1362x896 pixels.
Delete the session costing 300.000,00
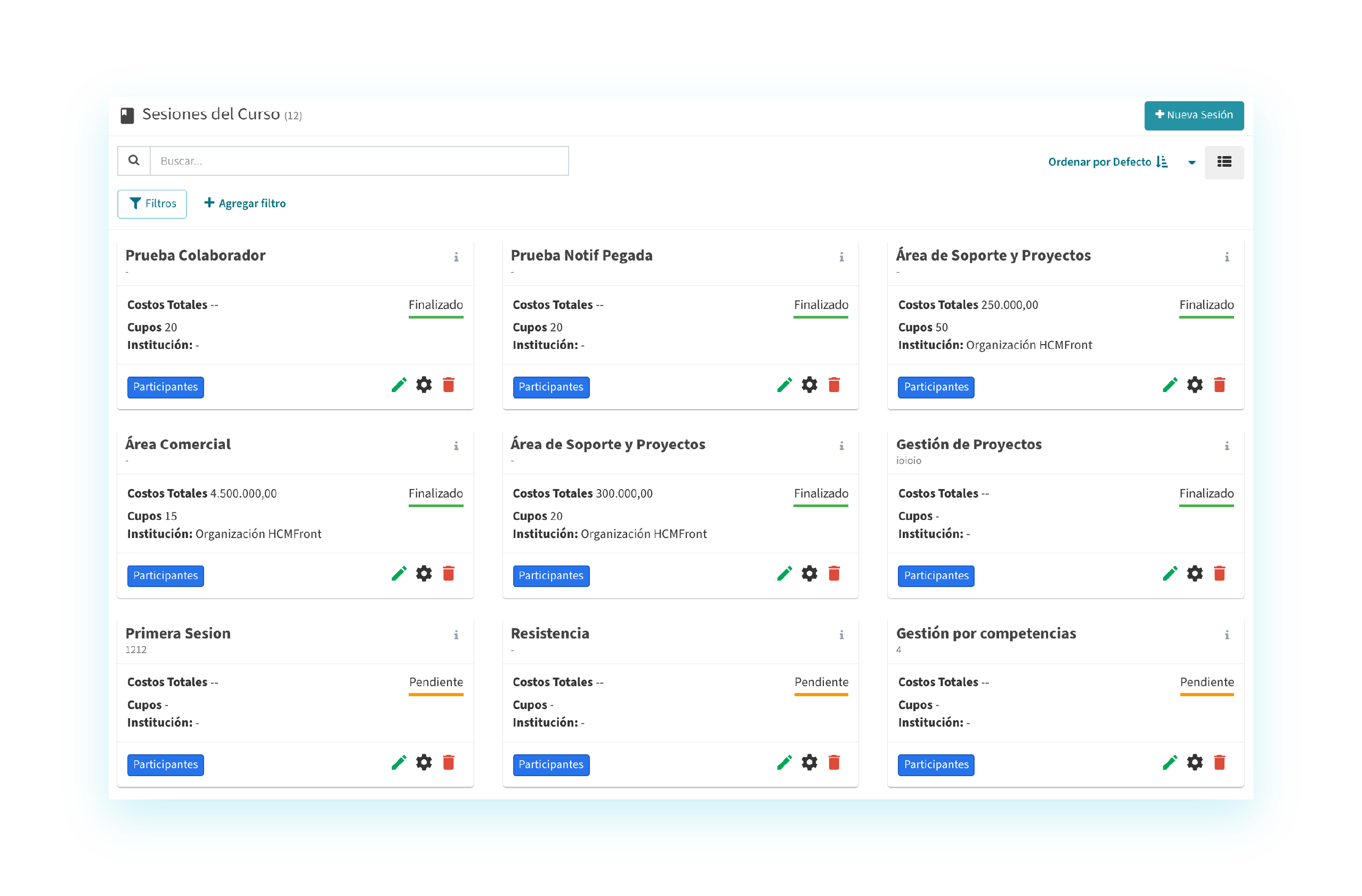click(x=834, y=574)
